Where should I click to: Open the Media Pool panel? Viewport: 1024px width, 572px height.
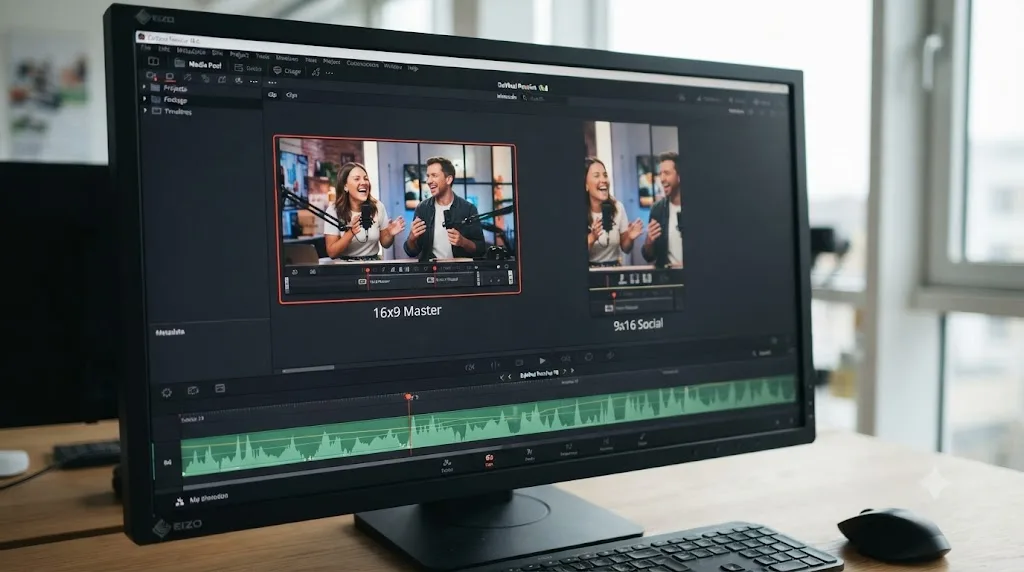click(198, 64)
